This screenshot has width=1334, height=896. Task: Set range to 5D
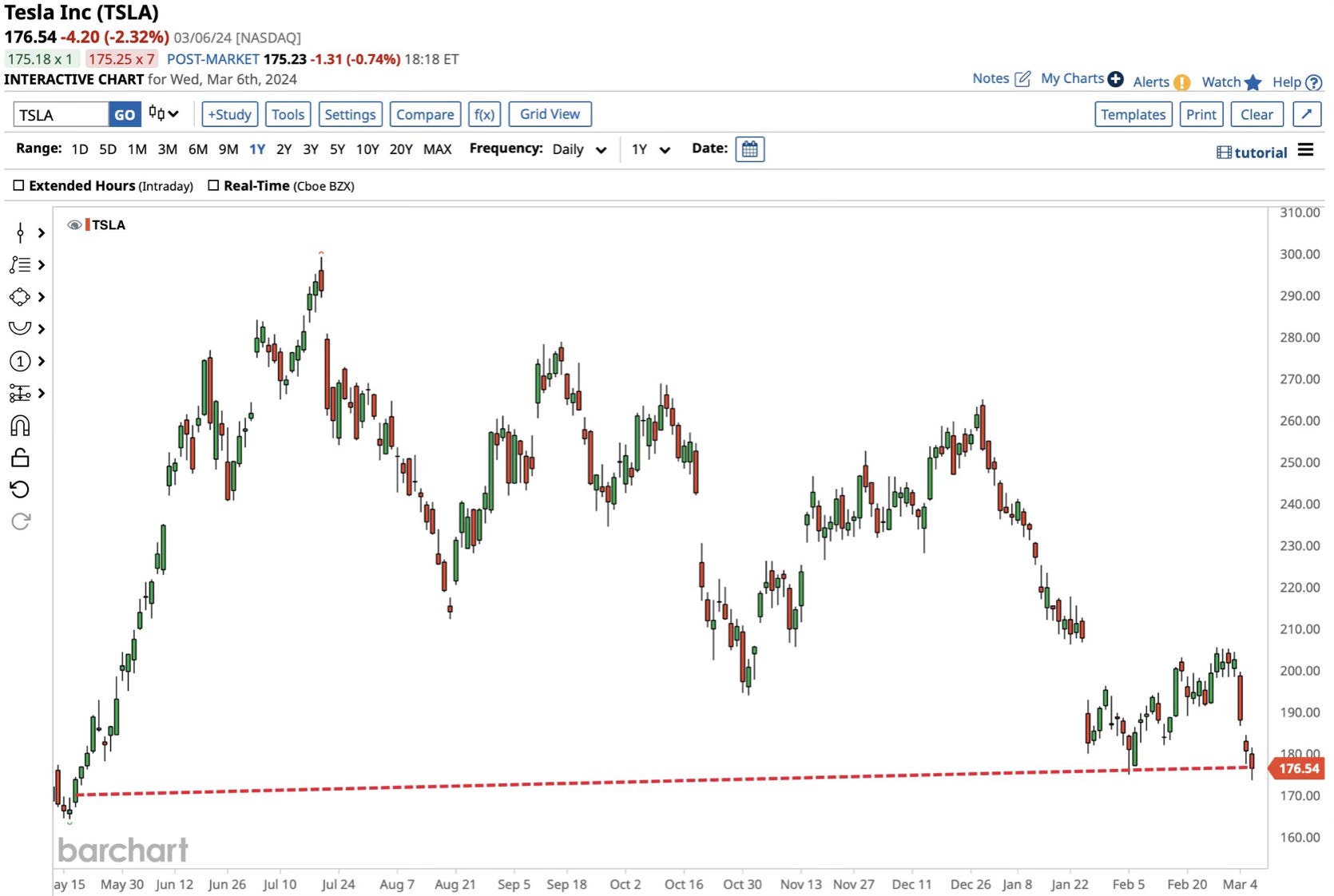pyautogui.click(x=108, y=149)
